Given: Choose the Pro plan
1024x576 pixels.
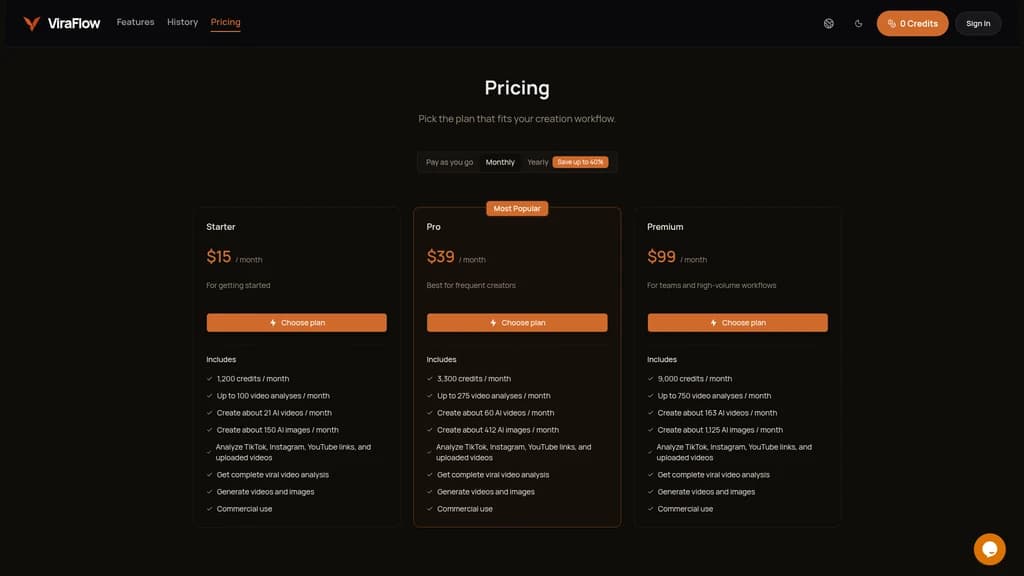Looking at the screenshot, I should (x=517, y=323).
